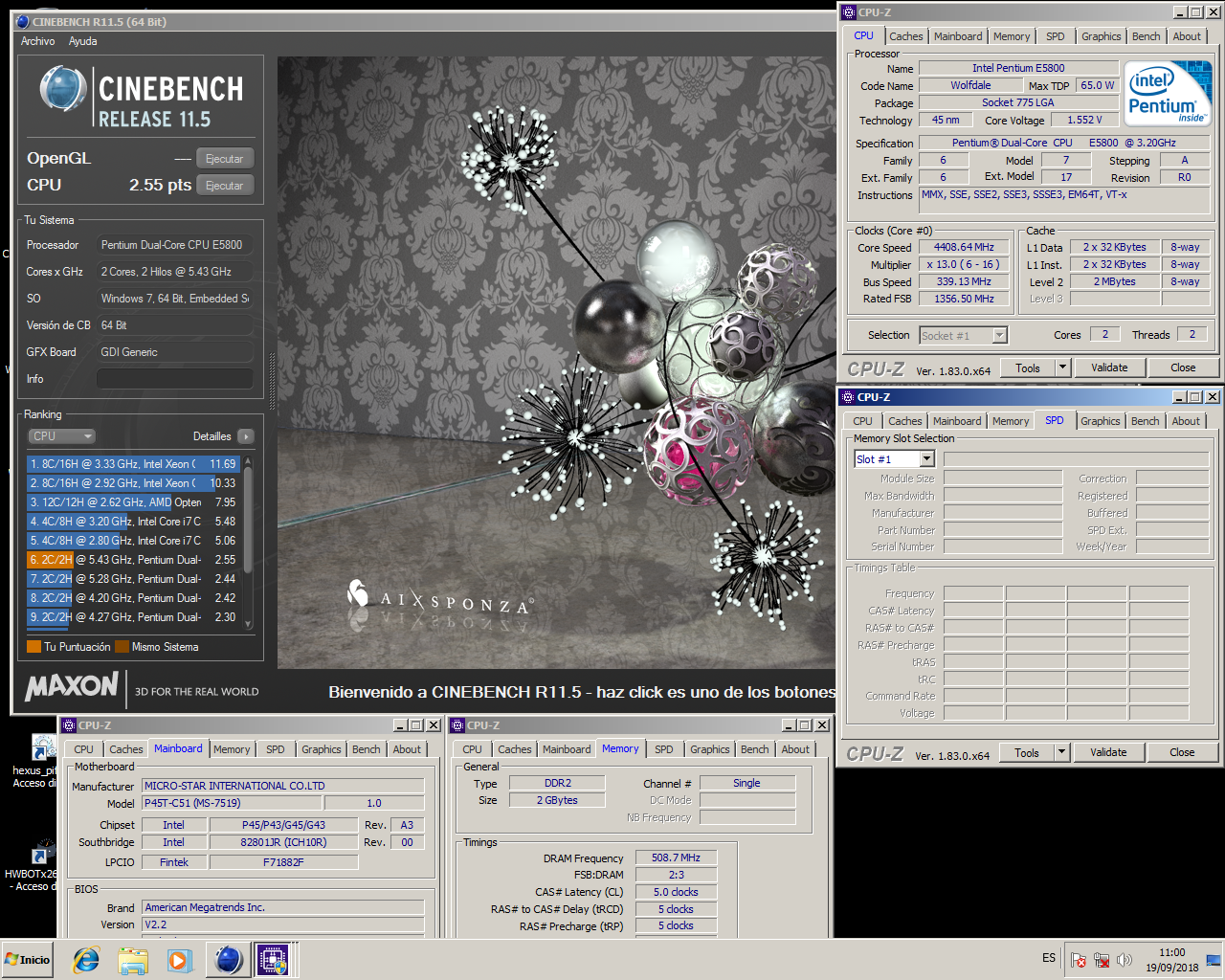This screenshot has height=980, width=1225.
Task: Click the Detalles arrow icon in Ranking
Action: pyautogui.click(x=246, y=436)
